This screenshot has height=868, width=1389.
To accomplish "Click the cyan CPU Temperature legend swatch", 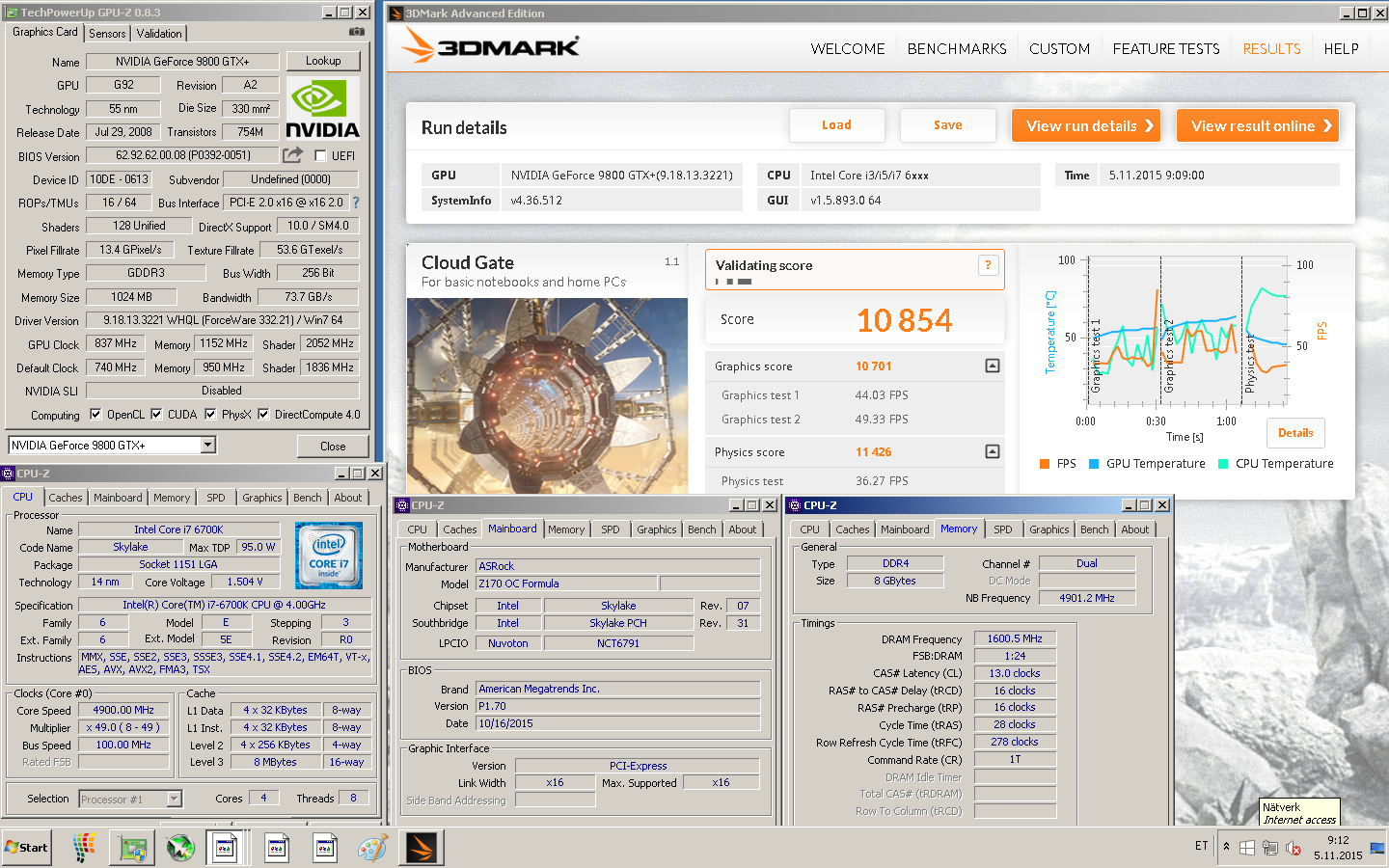I will [x=1223, y=464].
